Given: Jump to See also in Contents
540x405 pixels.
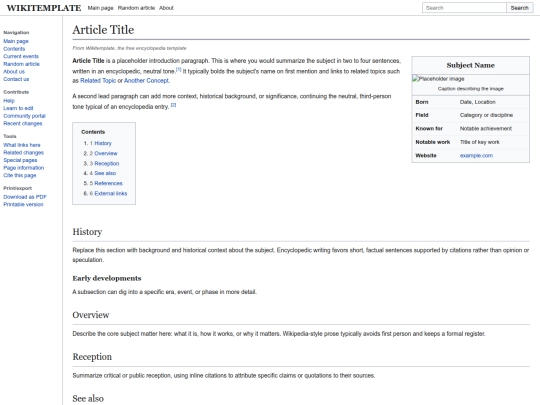Looking at the screenshot, I should tap(105, 173).
